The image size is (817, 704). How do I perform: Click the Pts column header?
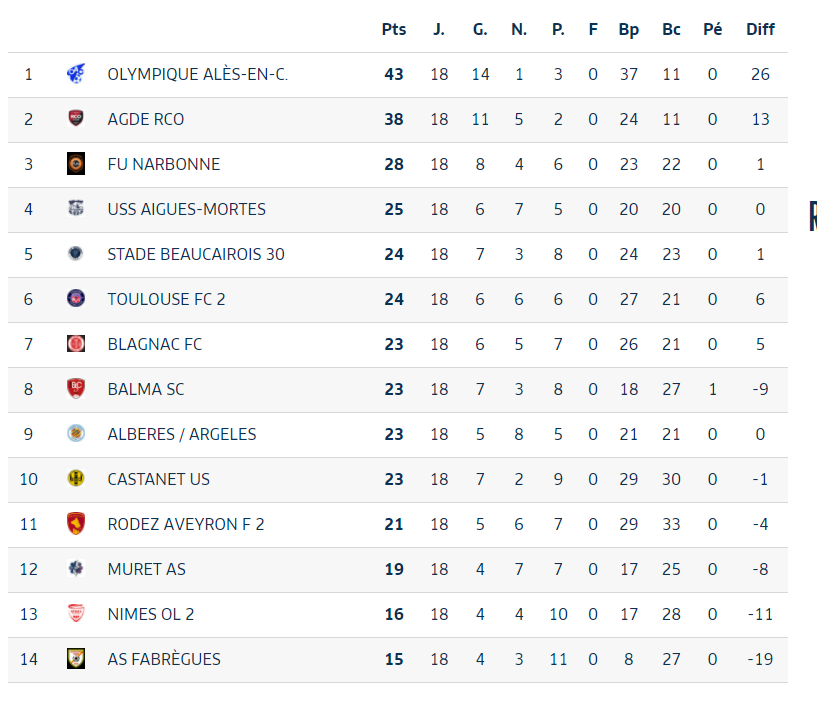click(x=394, y=29)
